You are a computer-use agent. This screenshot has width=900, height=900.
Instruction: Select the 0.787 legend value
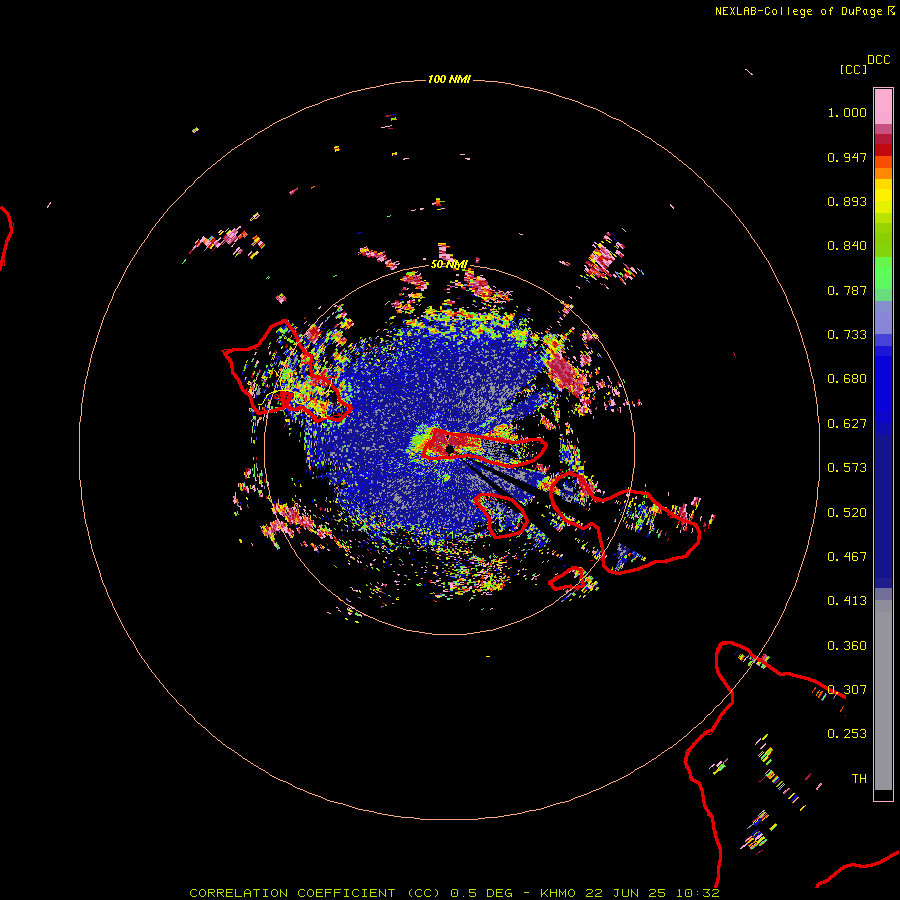point(847,290)
